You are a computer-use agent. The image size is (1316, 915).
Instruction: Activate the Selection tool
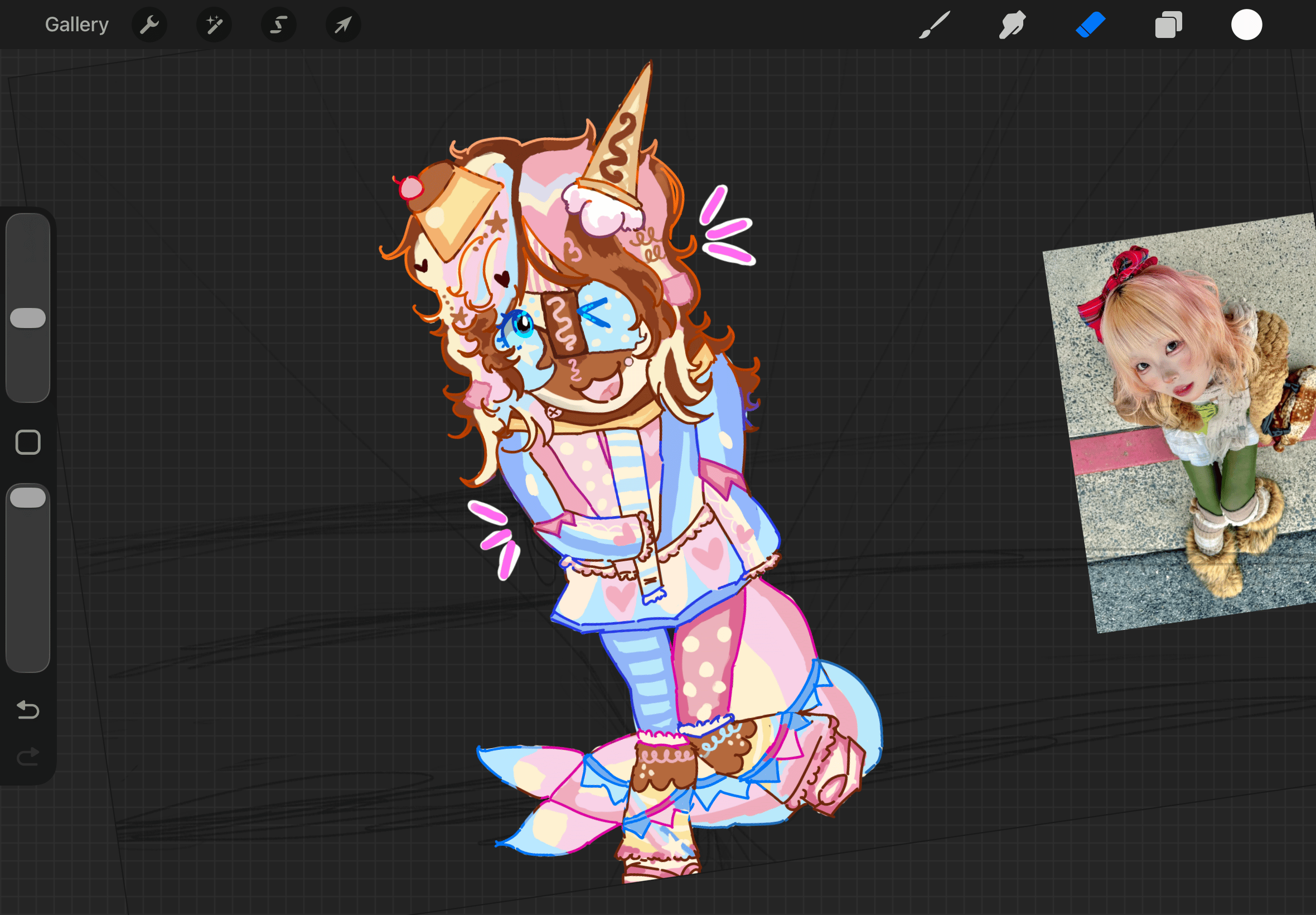279,25
